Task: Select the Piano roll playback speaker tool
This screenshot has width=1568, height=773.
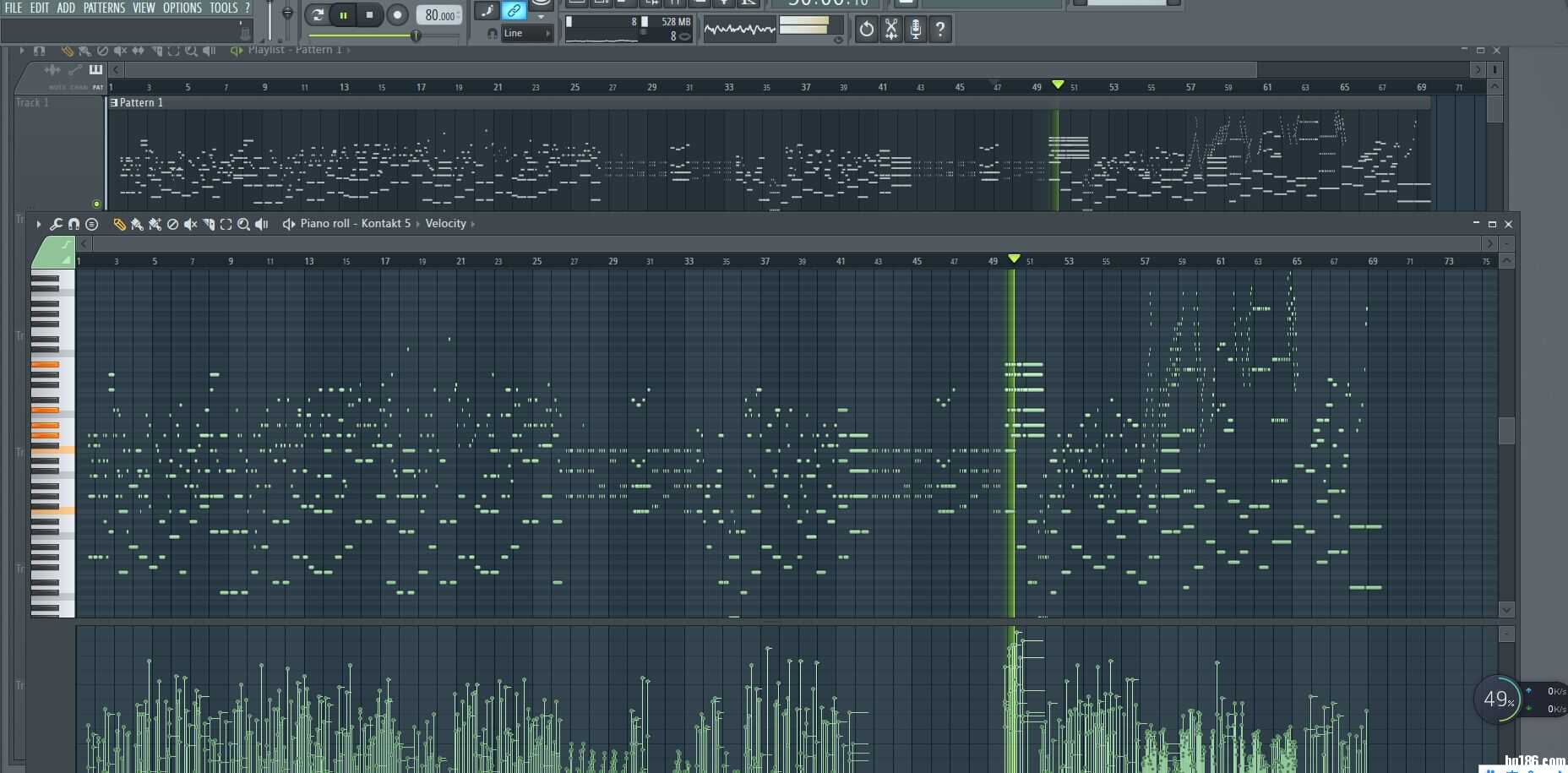Action: pos(262,224)
